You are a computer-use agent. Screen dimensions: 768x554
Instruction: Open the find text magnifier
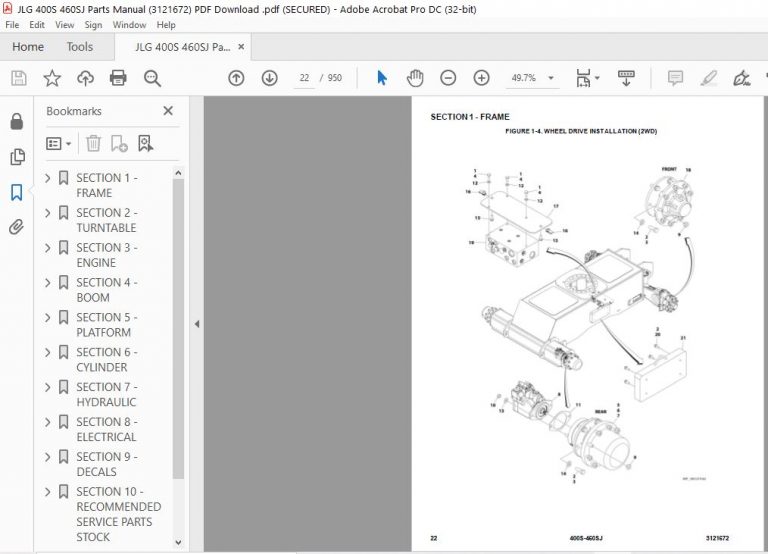[x=152, y=78]
